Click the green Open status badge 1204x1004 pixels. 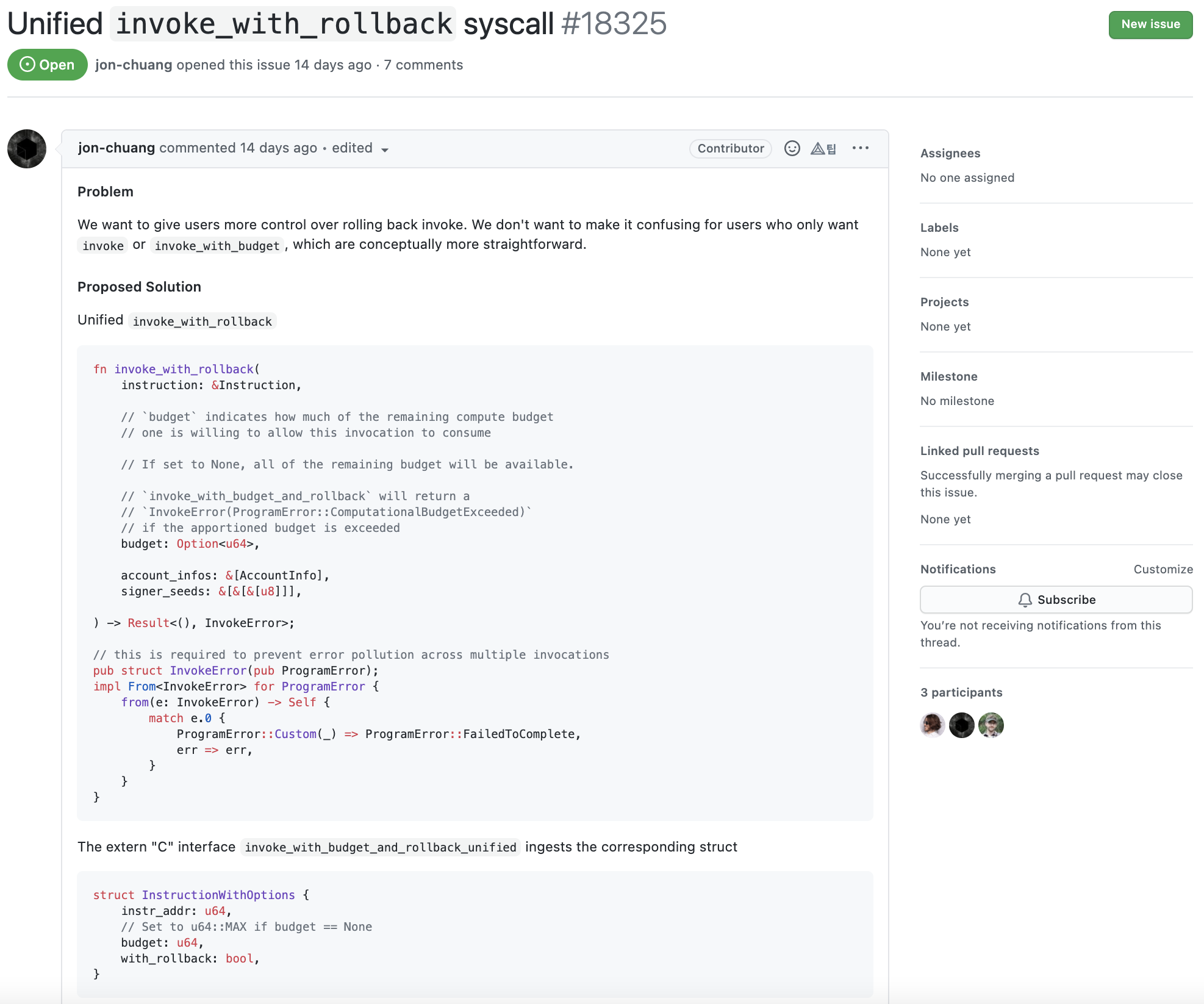tap(47, 65)
